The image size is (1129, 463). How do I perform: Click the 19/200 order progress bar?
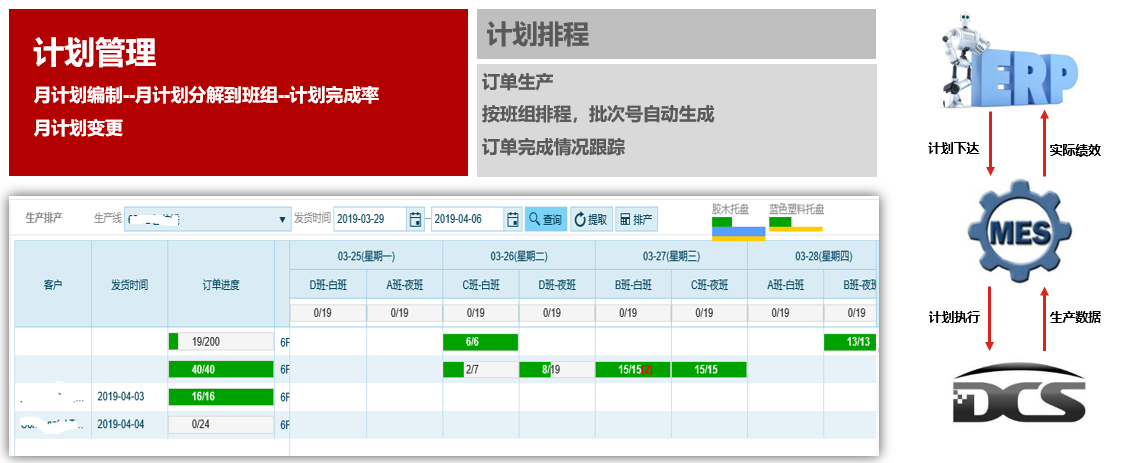point(221,343)
